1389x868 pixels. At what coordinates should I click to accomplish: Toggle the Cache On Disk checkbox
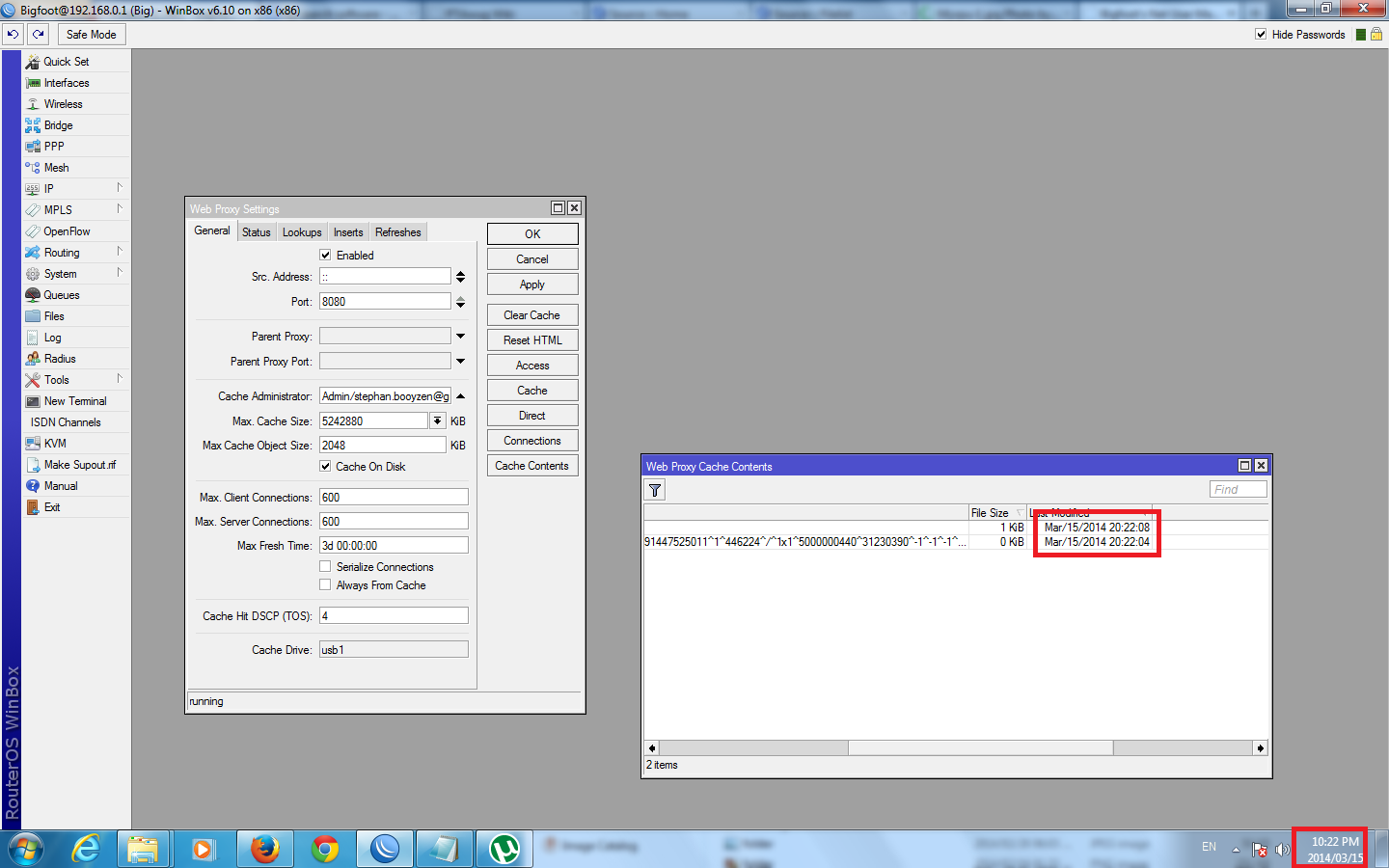(325, 466)
